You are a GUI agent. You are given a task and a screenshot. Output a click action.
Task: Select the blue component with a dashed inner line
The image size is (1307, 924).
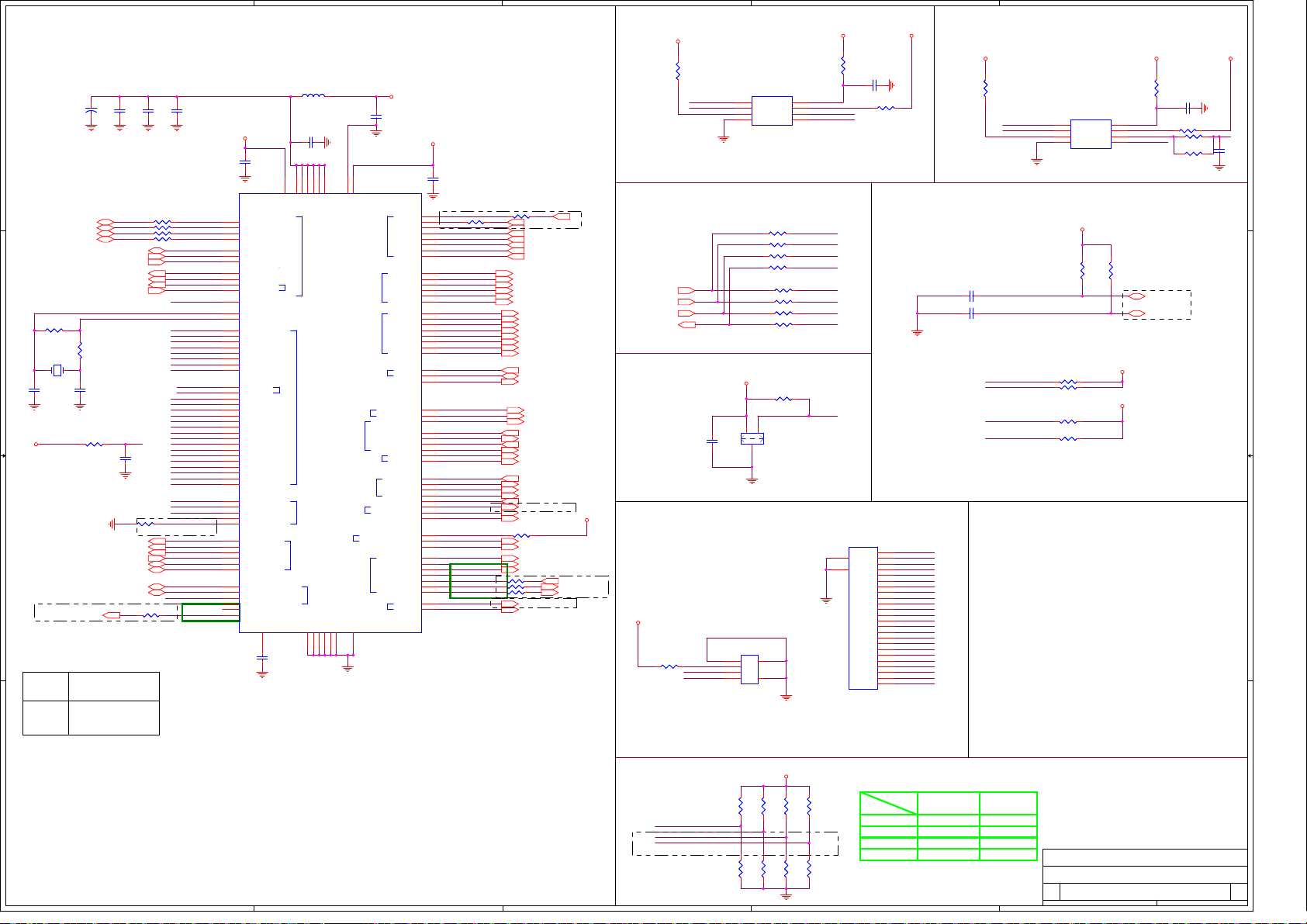tap(752, 438)
